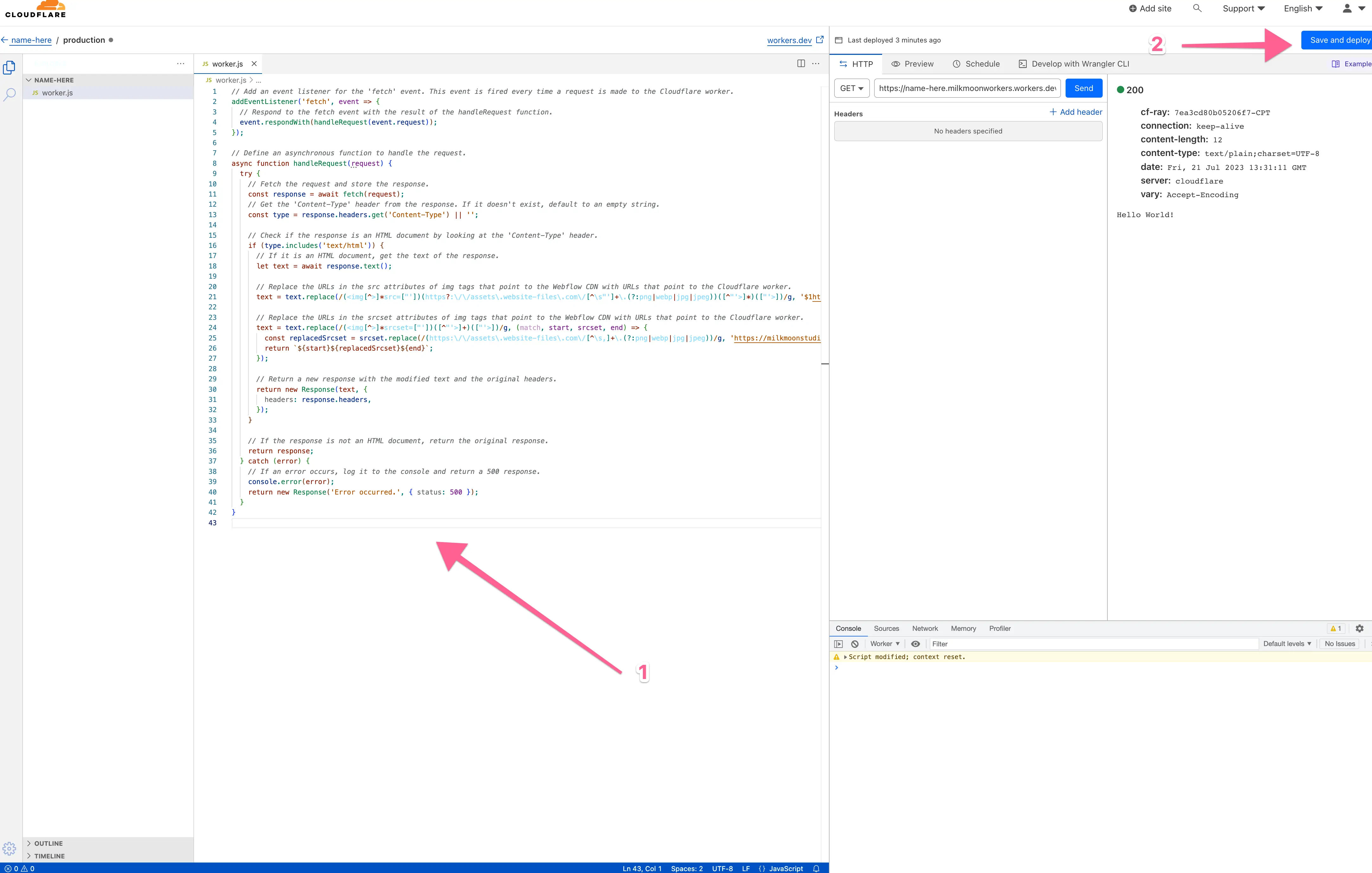Open the GET method dropdown
Viewport: 1372px width, 873px height.
tap(851, 88)
